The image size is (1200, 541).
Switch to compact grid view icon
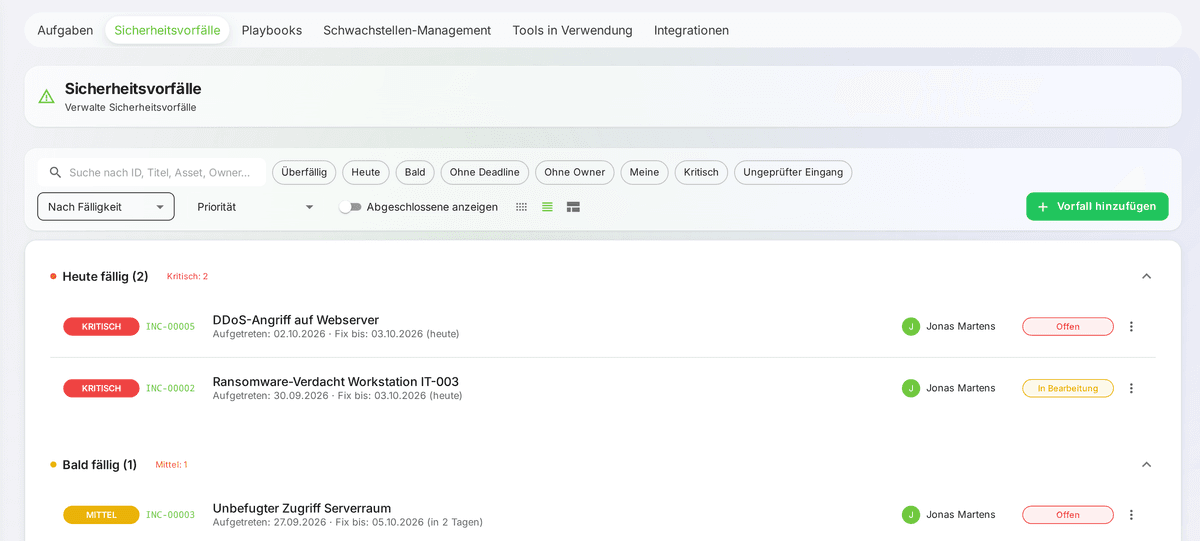pyautogui.click(x=521, y=207)
